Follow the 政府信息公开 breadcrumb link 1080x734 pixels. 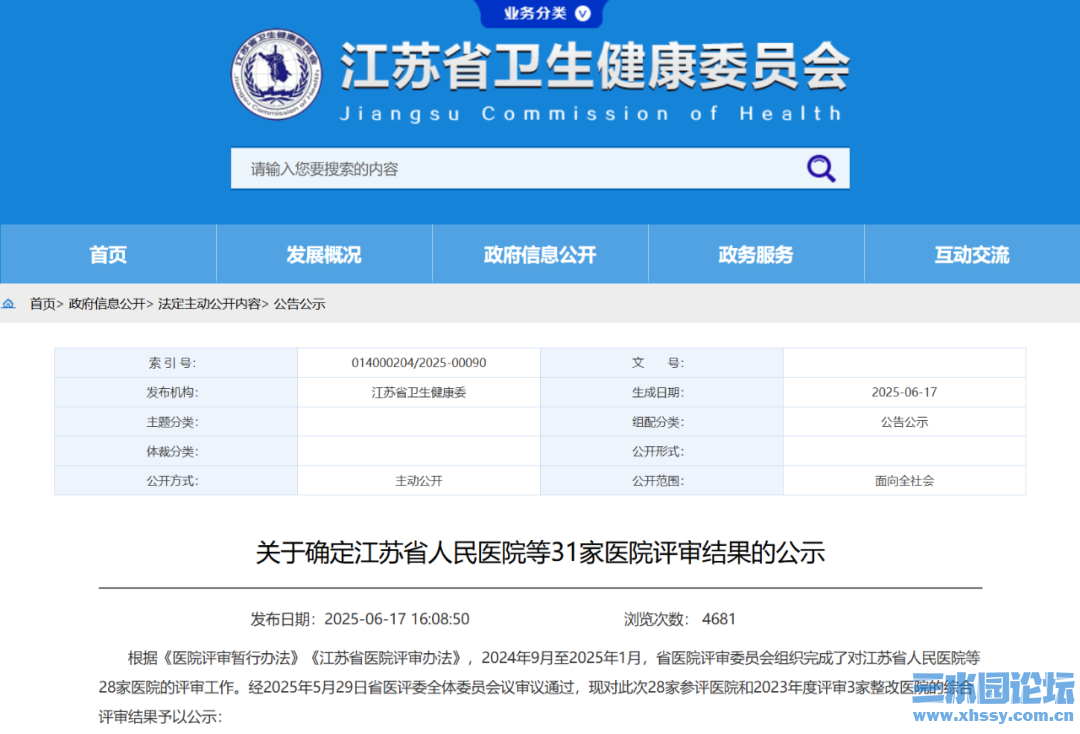(107, 304)
